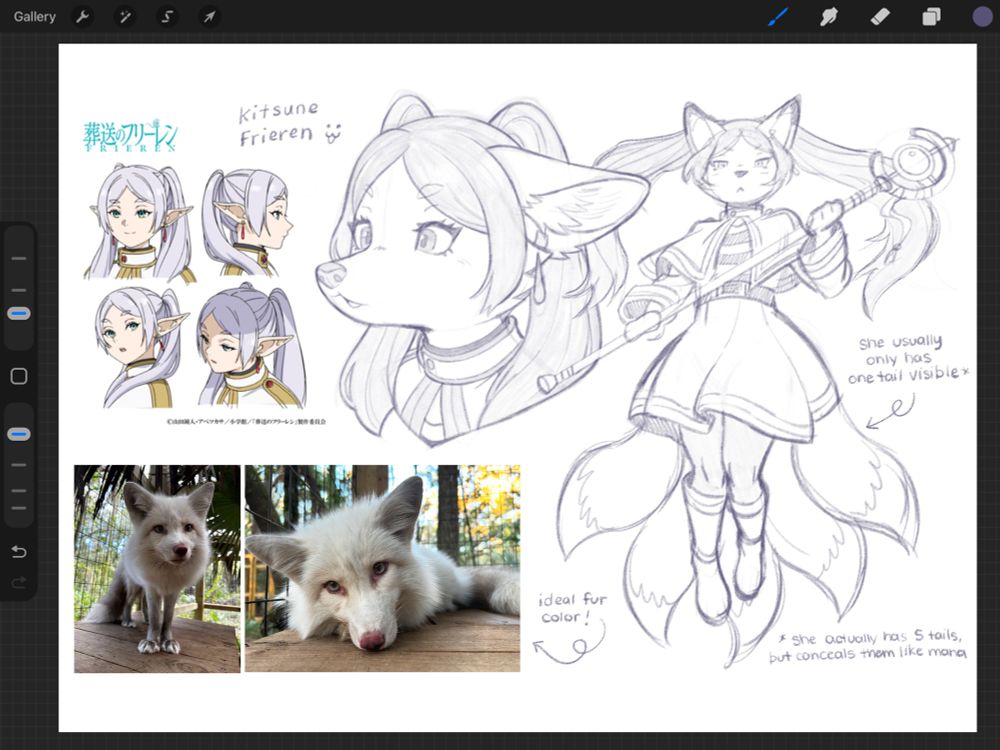Select the Eraser tool
Image resolution: width=1000 pixels, height=750 pixels.
click(x=880, y=17)
